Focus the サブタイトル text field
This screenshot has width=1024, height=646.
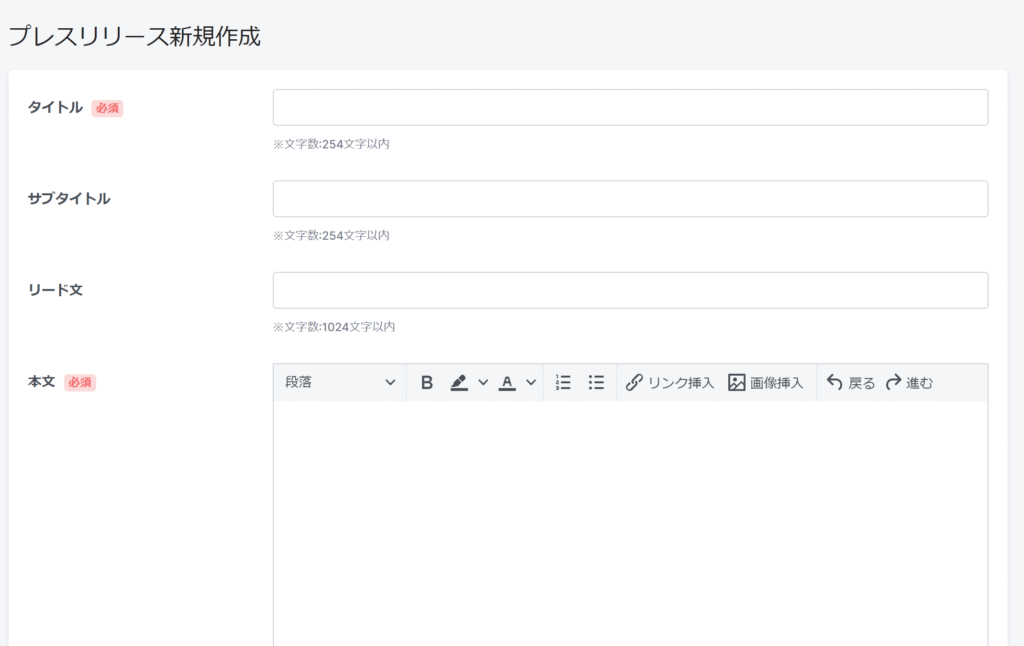(x=630, y=199)
